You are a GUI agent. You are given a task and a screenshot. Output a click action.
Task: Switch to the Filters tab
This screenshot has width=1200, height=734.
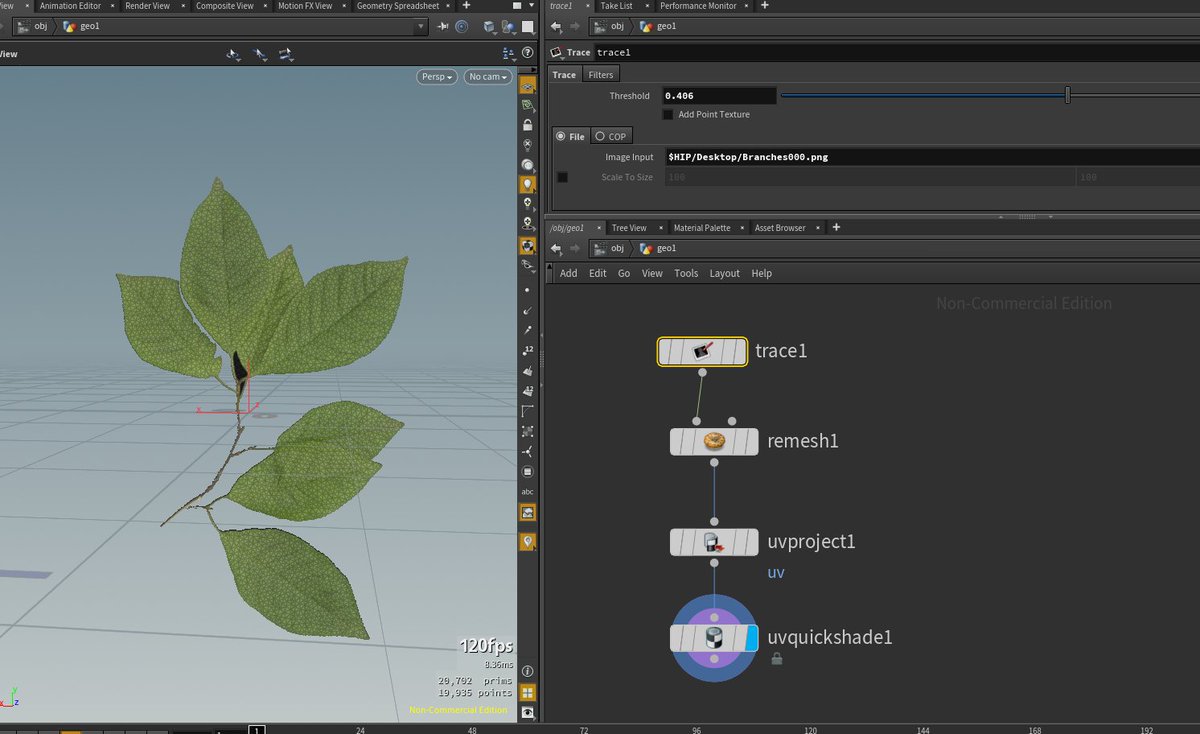[601, 75]
